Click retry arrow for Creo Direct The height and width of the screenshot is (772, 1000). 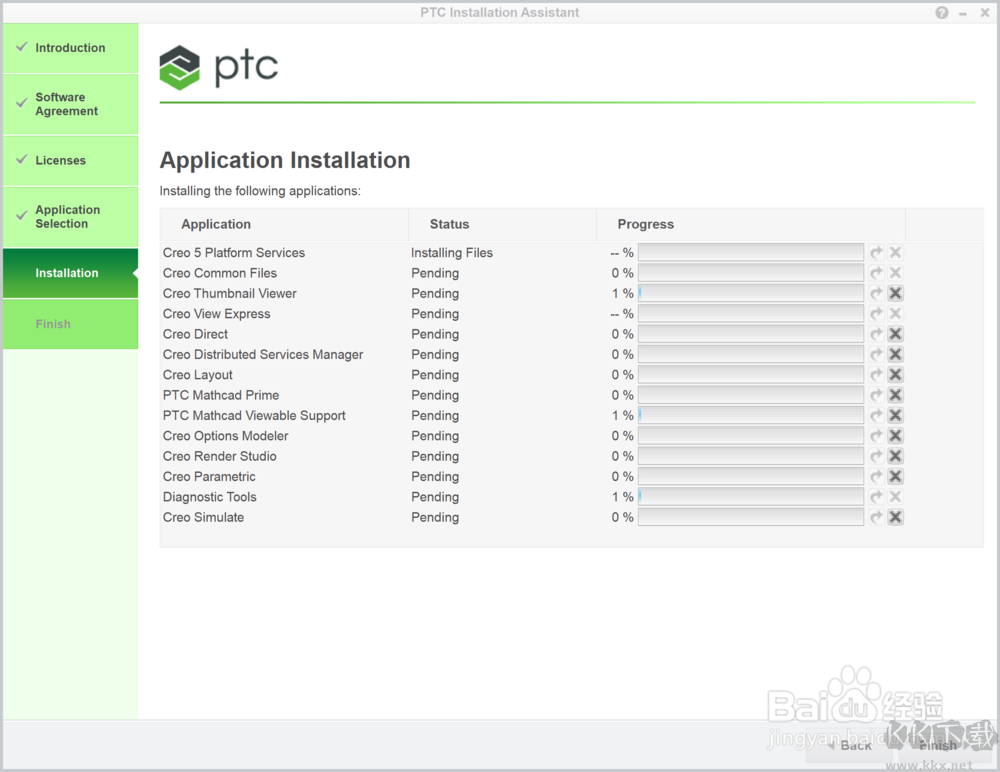(x=876, y=334)
